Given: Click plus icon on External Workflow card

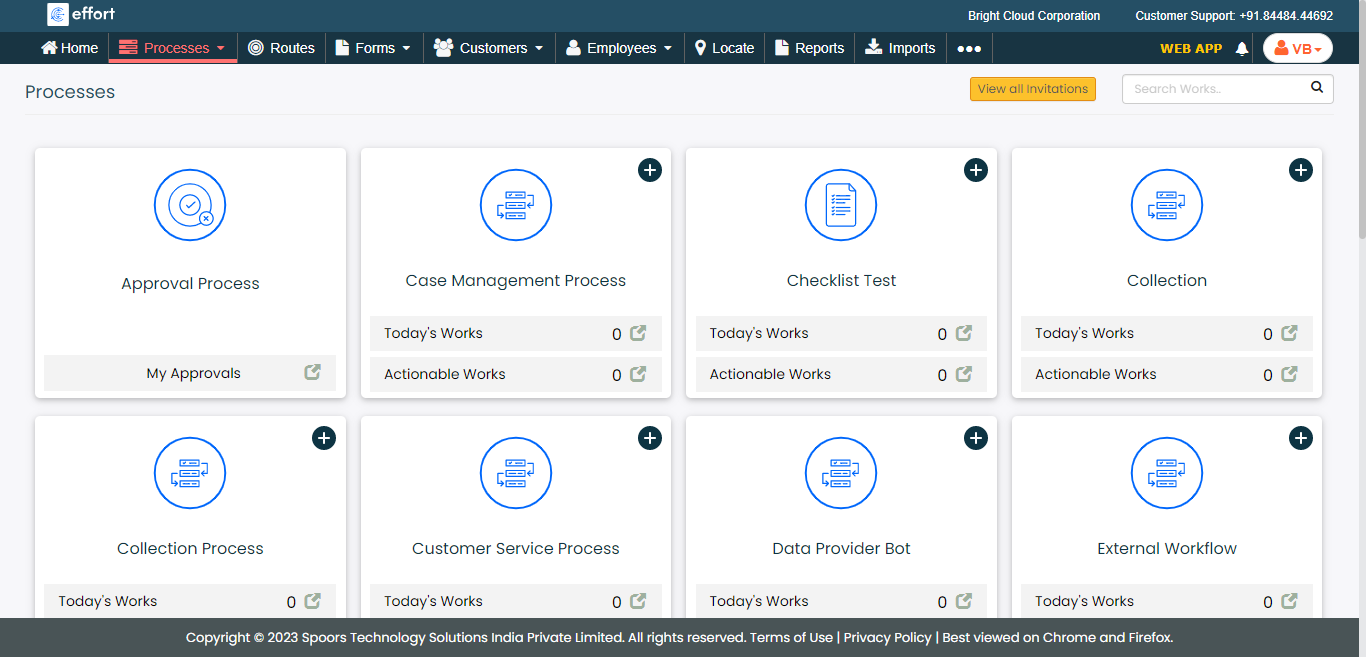Looking at the screenshot, I should coord(1300,438).
